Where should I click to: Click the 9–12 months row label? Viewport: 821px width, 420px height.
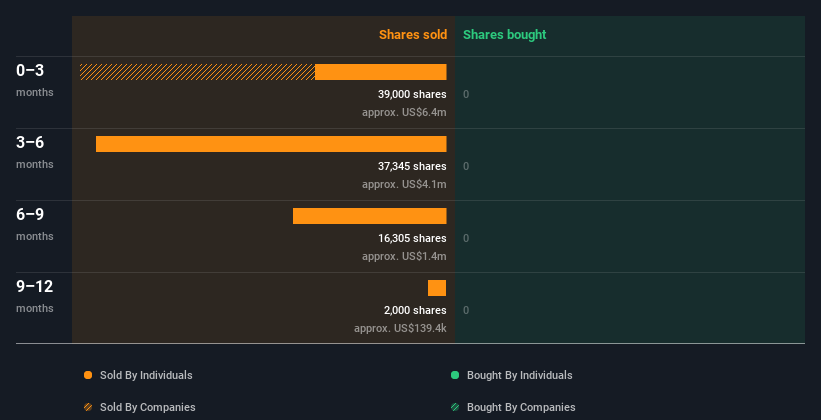35,296
